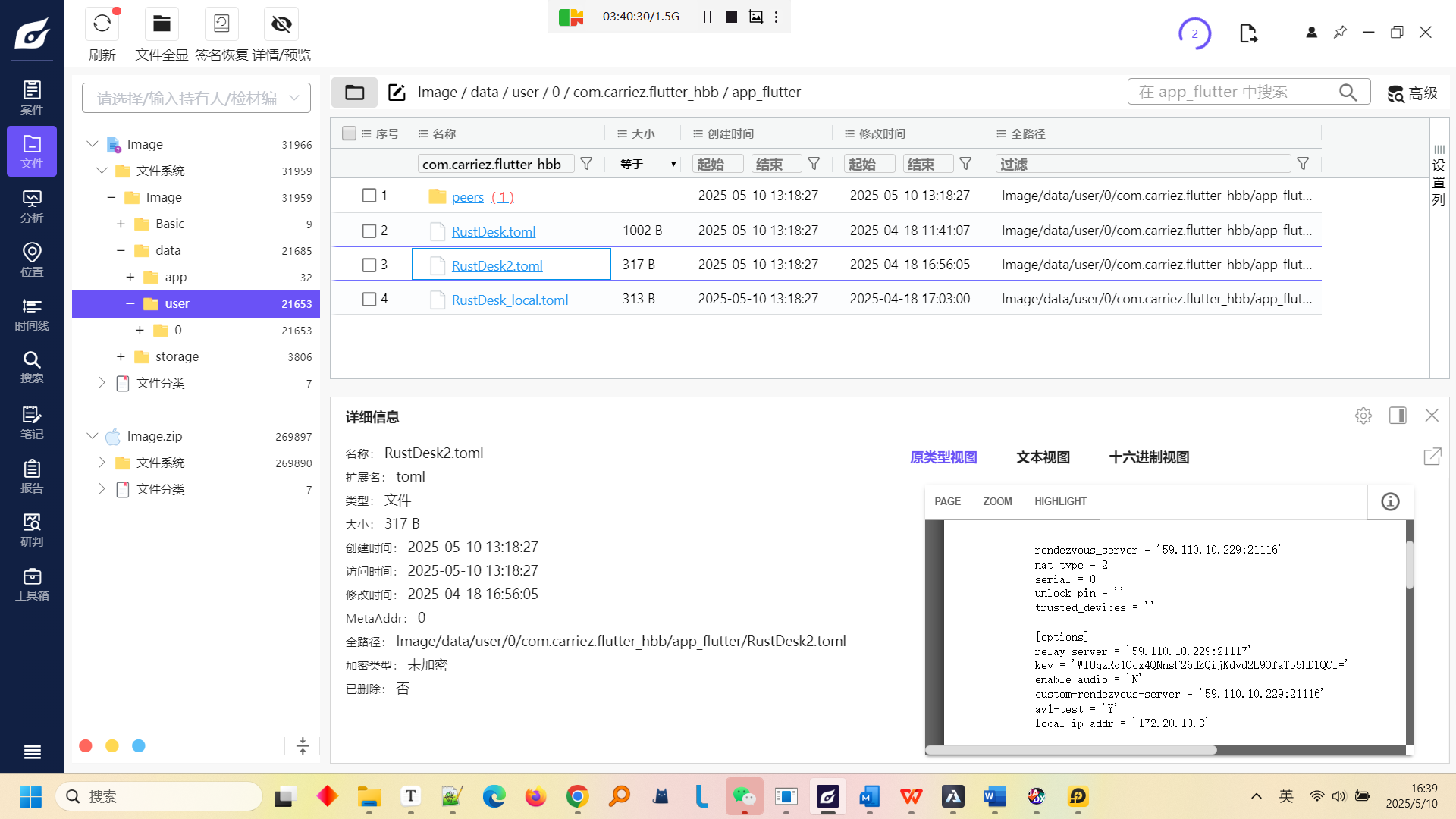Screen dimensions: 1456x819
Task: Navigate to data in the breadcrumb
Action: [484, 93]
